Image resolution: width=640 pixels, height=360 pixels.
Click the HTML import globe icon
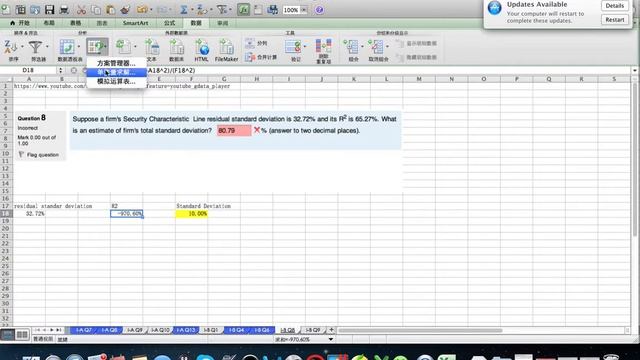[202, 47]
